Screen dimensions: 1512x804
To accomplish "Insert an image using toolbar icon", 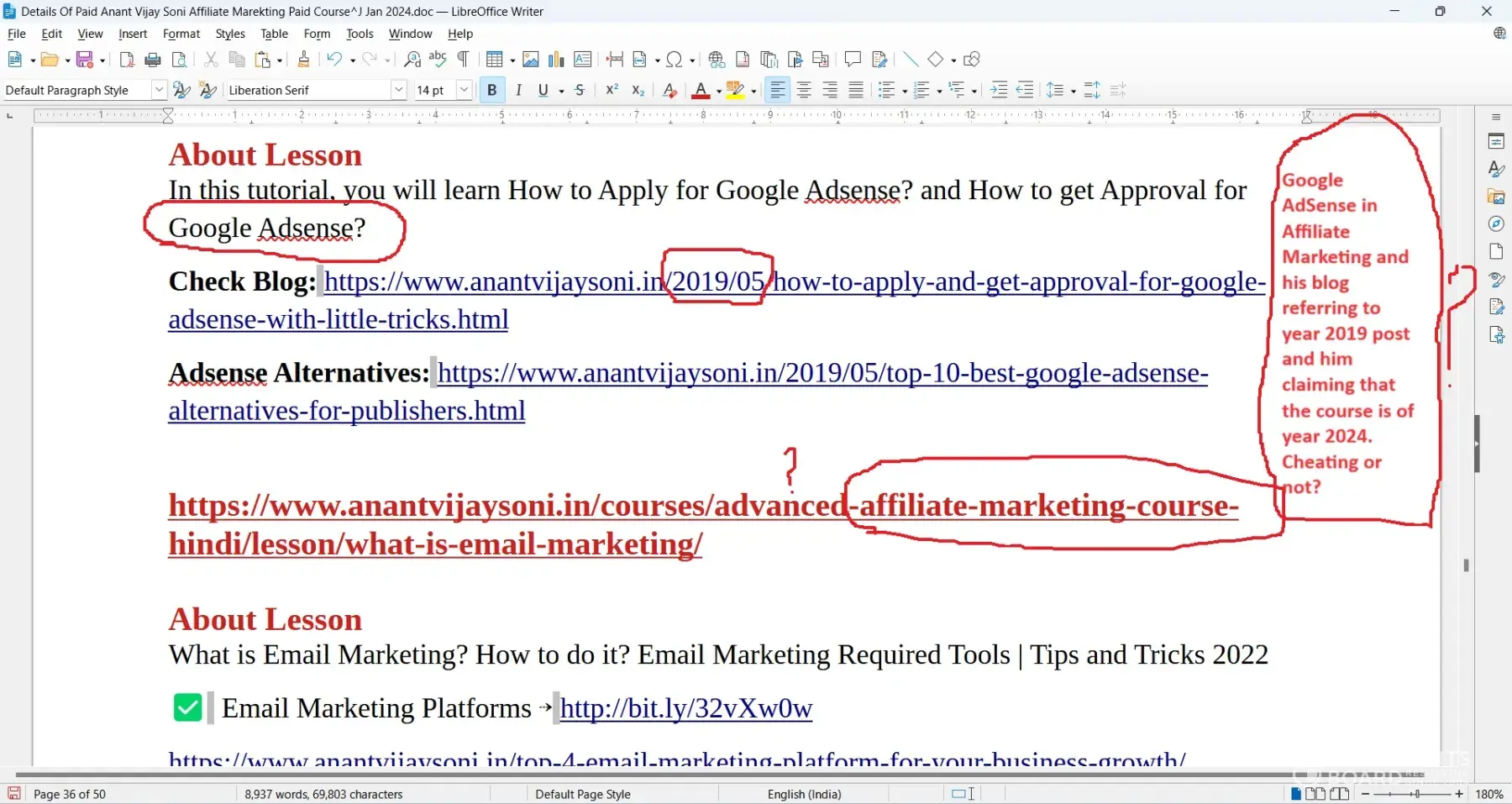I will coord(530,60).
